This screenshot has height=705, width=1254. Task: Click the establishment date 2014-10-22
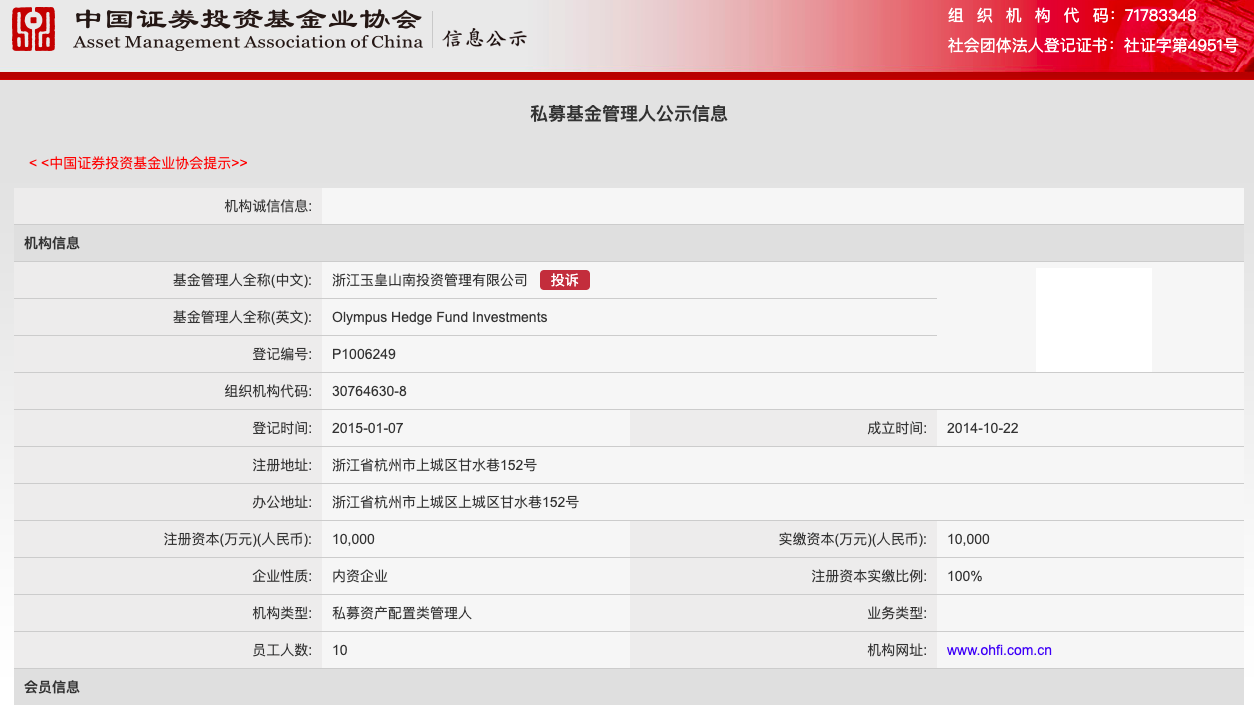[x=982, y=428]
